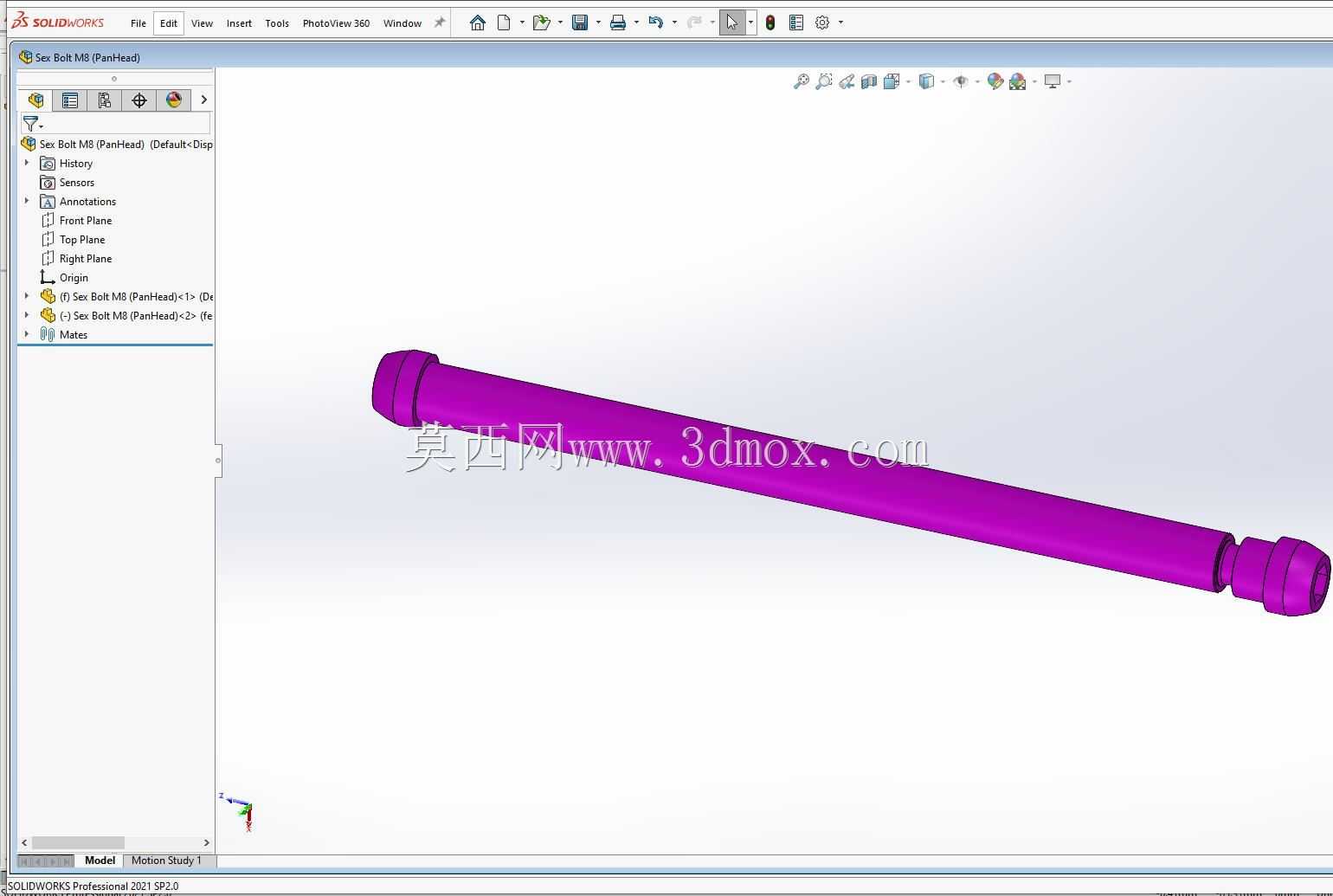Choose Zoom to Area tool
This screenshot has width=1333, height=896.
[x=824, y=81]
